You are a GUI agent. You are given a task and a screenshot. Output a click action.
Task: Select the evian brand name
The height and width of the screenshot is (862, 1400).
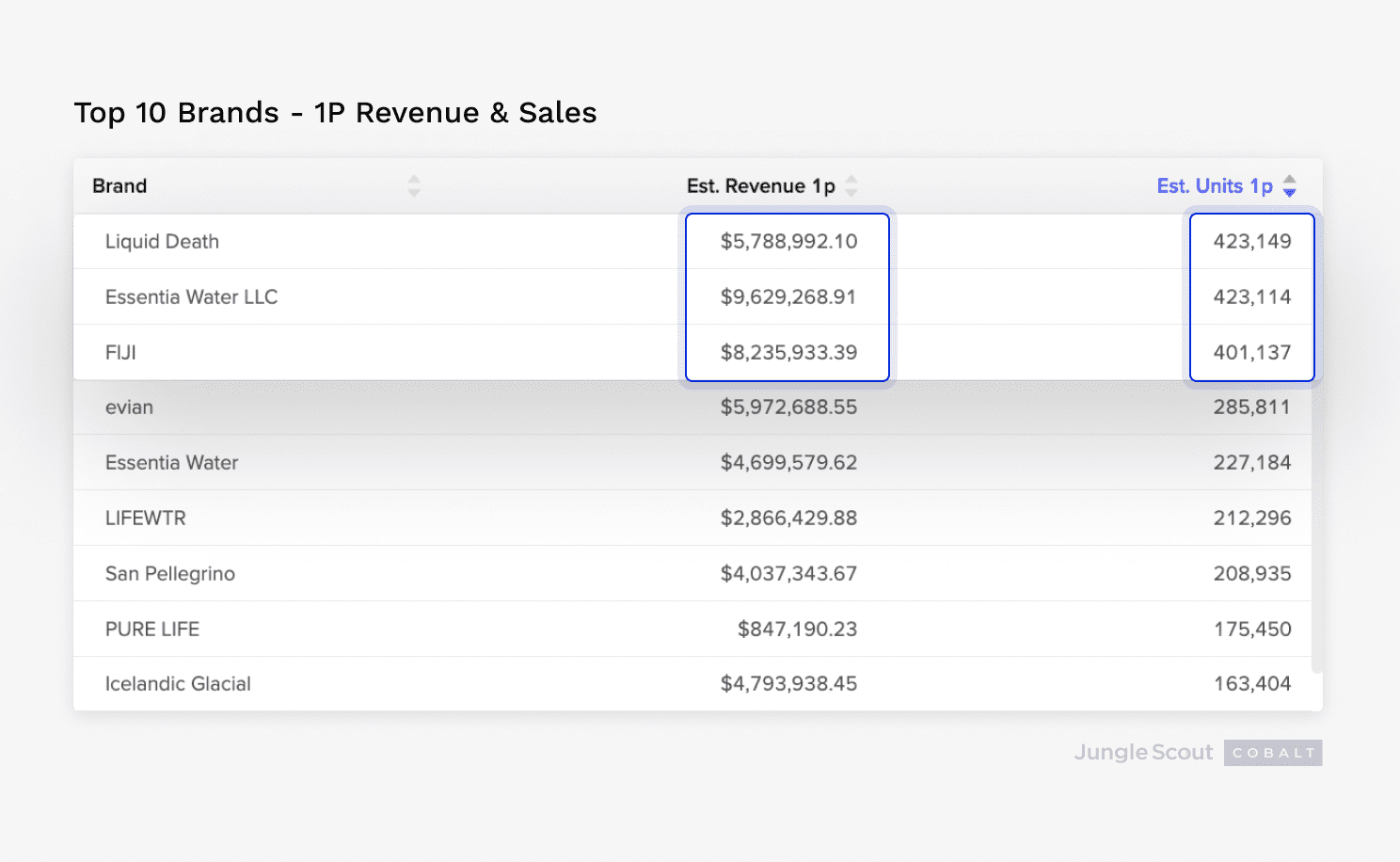tap(129, 407)
